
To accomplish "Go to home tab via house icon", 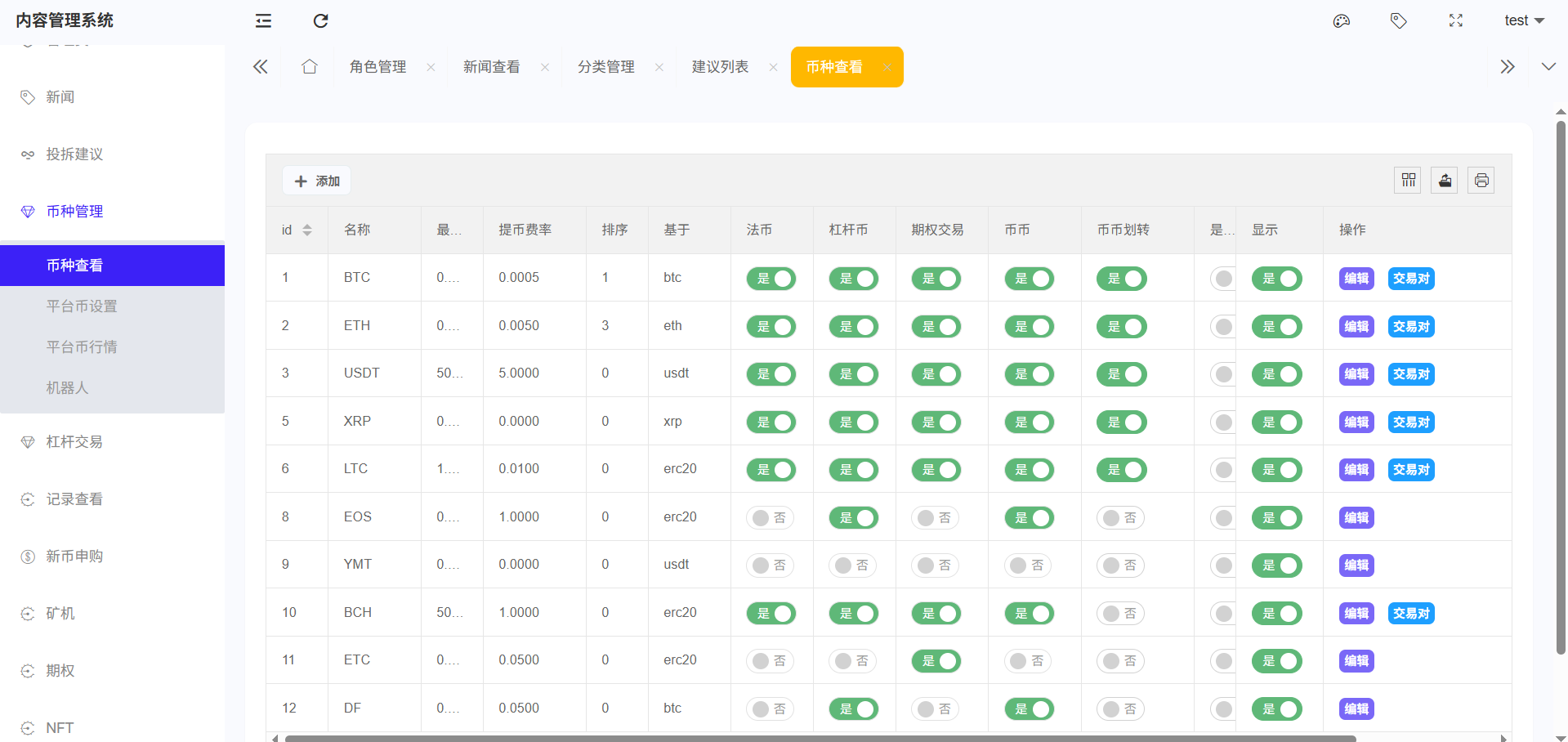I will [309, 67].
